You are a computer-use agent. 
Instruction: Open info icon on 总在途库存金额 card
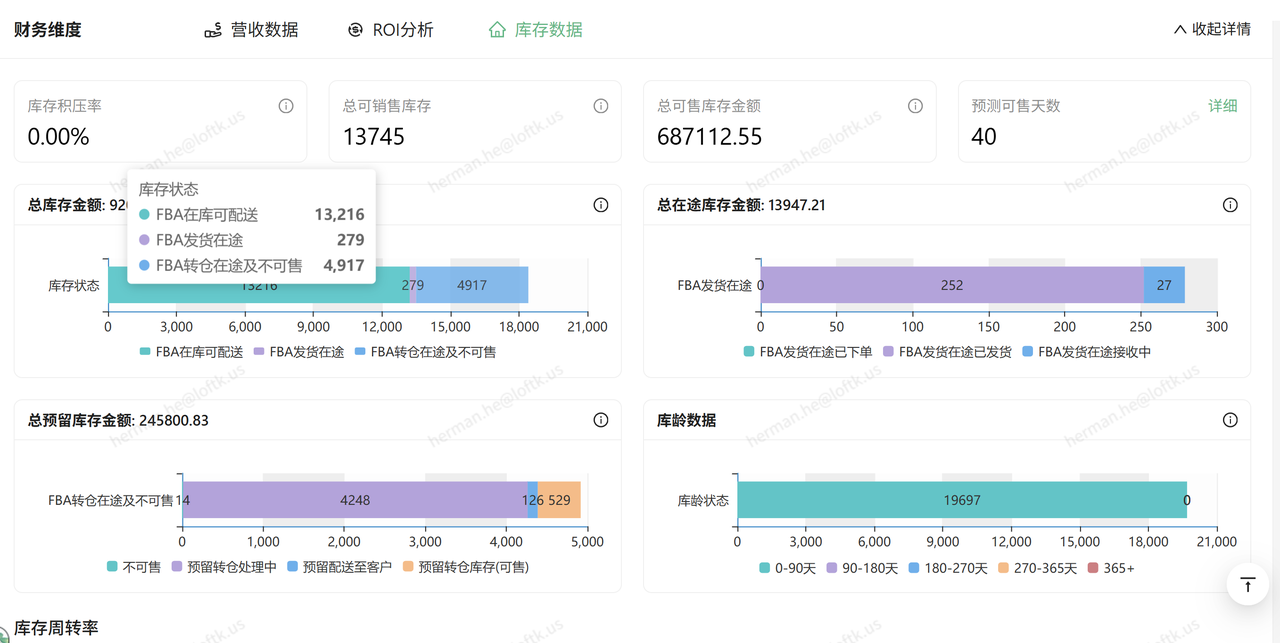point(1230,205)
